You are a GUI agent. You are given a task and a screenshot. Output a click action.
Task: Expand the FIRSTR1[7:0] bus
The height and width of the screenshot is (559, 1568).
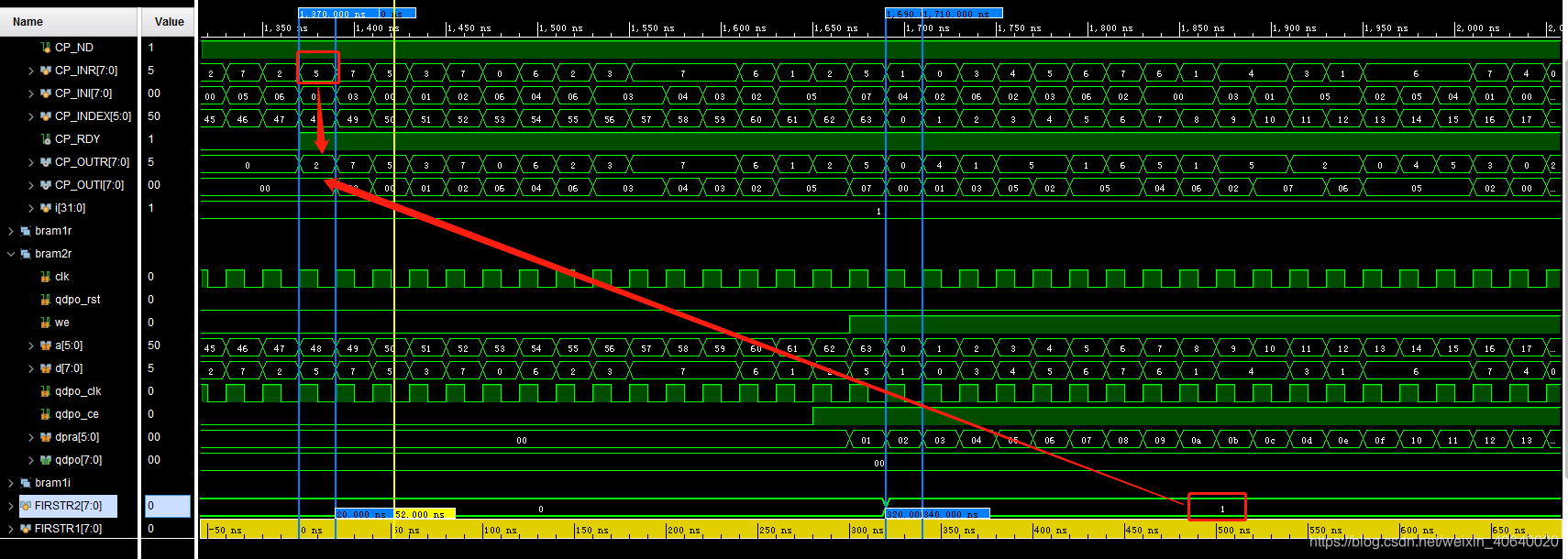tap(11, 529)
